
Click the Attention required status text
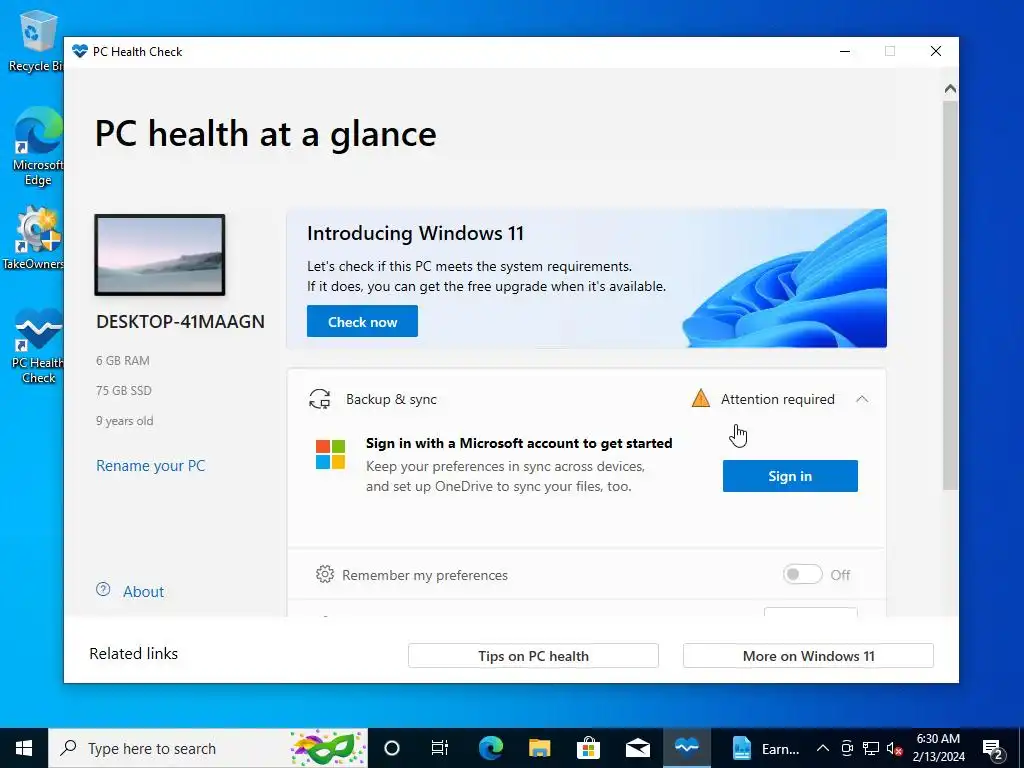(x=778, y=399)
